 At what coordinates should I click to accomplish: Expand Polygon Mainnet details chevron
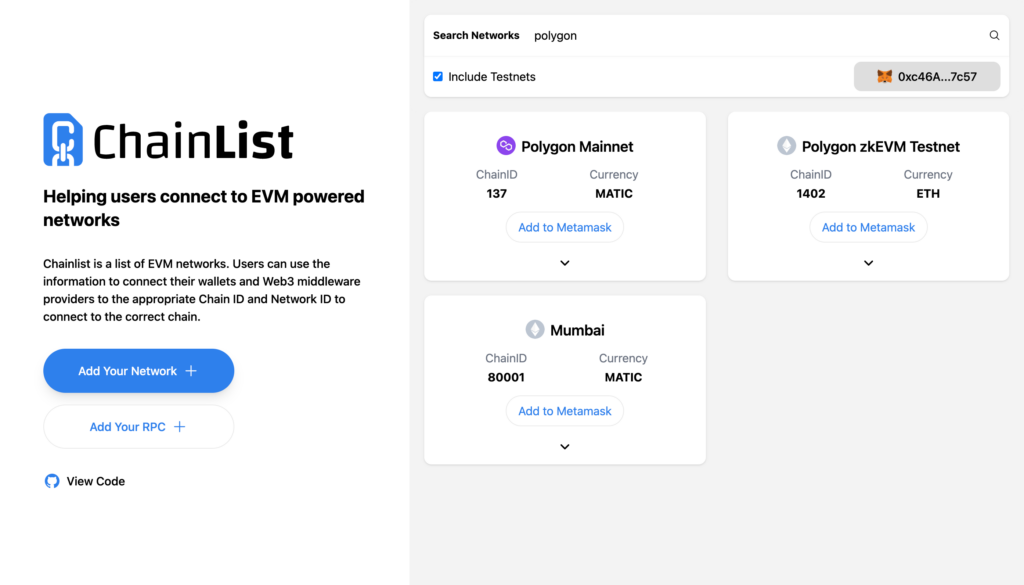565,263
